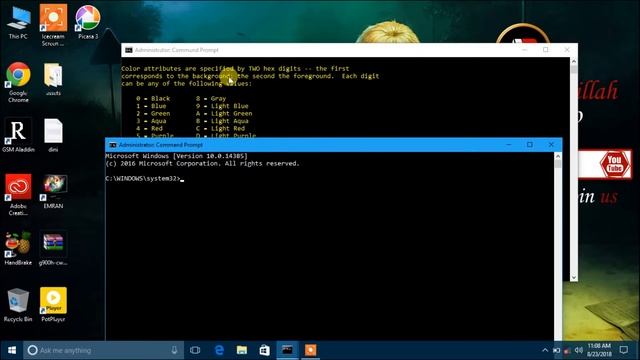The image size is (640, 360).
Task: Open Task View from taskbar
Action: [x=195, y=350]
